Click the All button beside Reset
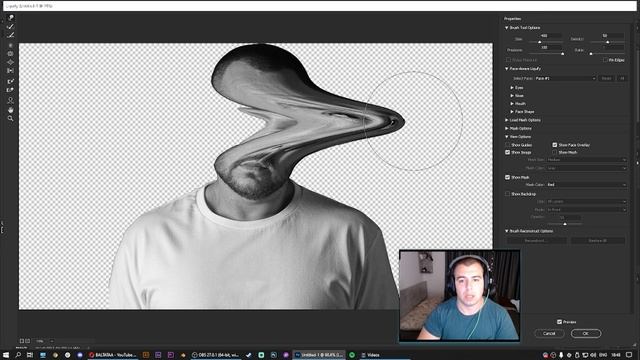The image size is (640, 360). pyautogui.click(x=622, y=78)
